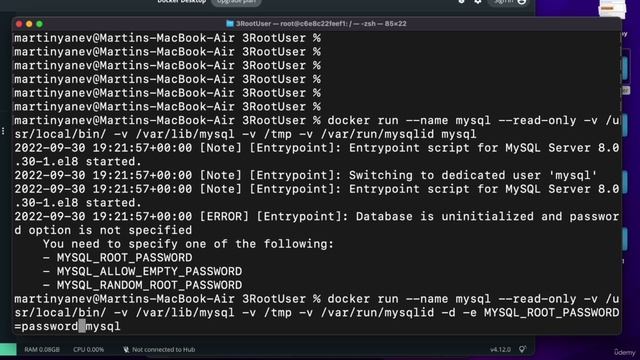
Task: Click the 'Not connected to Hub' status icon
Action: point(126,349)
